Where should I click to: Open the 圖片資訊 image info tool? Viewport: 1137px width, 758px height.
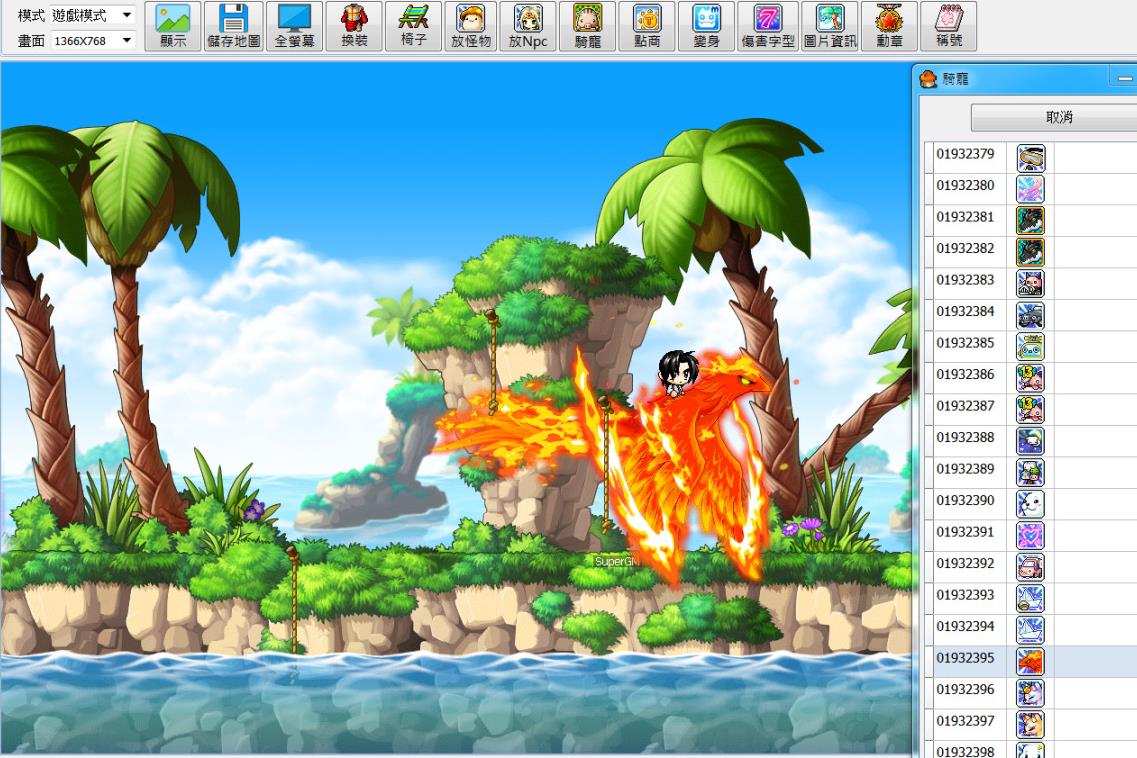(x=830, y=27)
